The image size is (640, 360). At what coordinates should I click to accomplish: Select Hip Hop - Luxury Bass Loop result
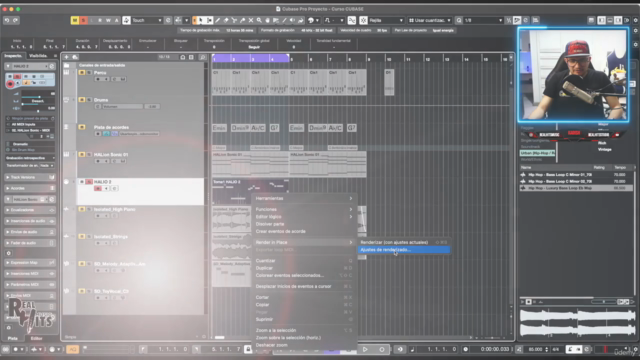click(x=577, y=188)
